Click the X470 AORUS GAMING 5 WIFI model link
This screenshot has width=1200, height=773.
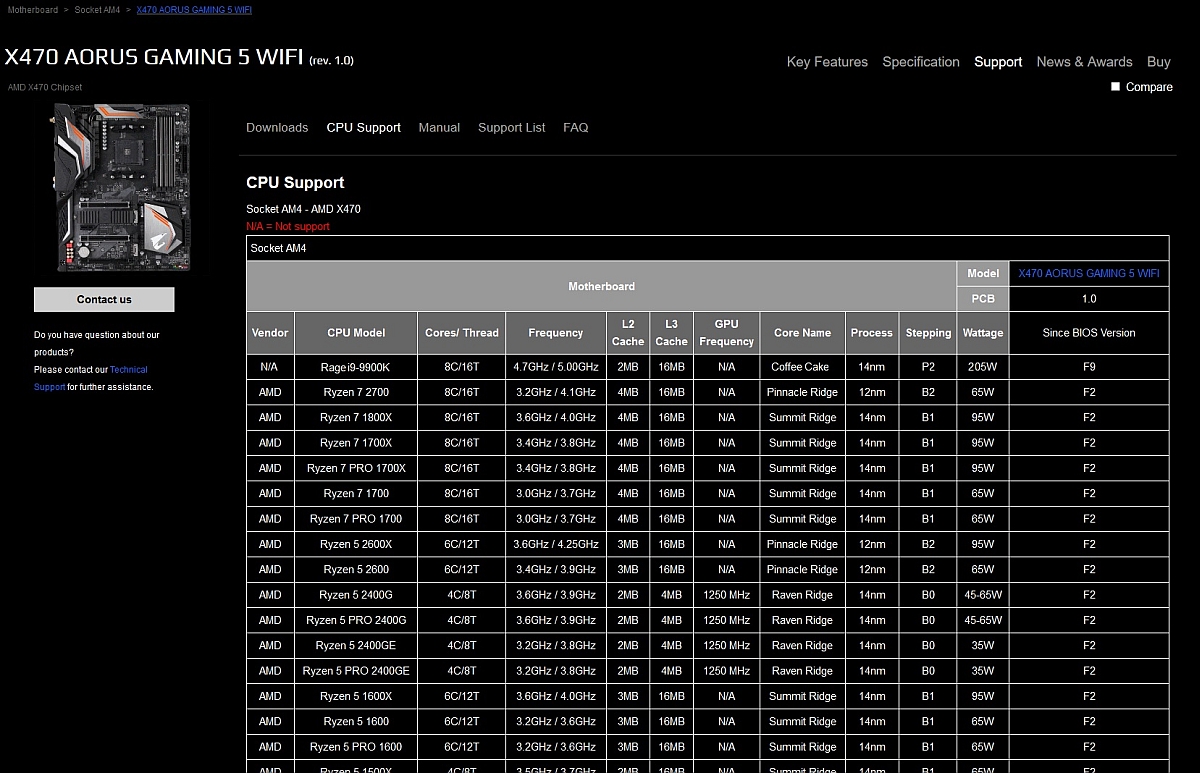[x=1089, y=273]
